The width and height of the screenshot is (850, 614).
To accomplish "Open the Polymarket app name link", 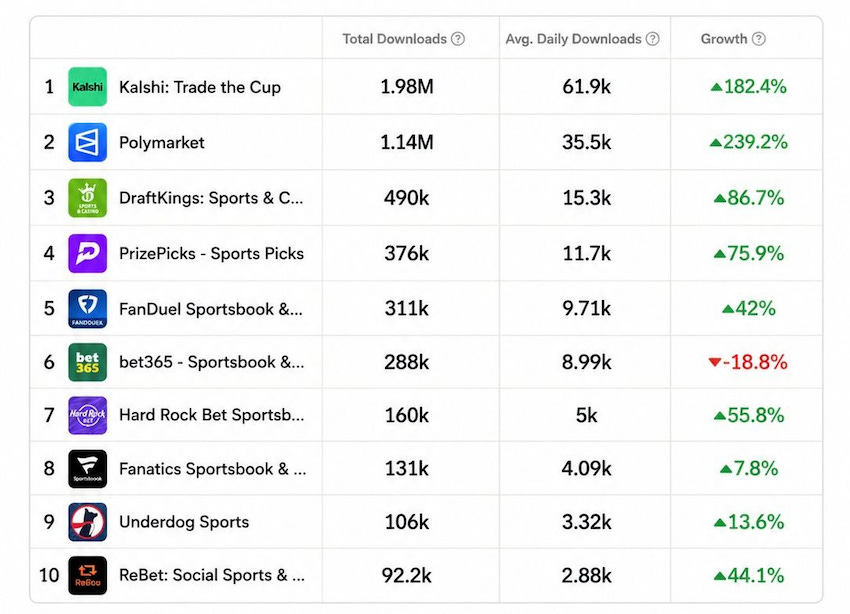I will [x=162, y=143].
